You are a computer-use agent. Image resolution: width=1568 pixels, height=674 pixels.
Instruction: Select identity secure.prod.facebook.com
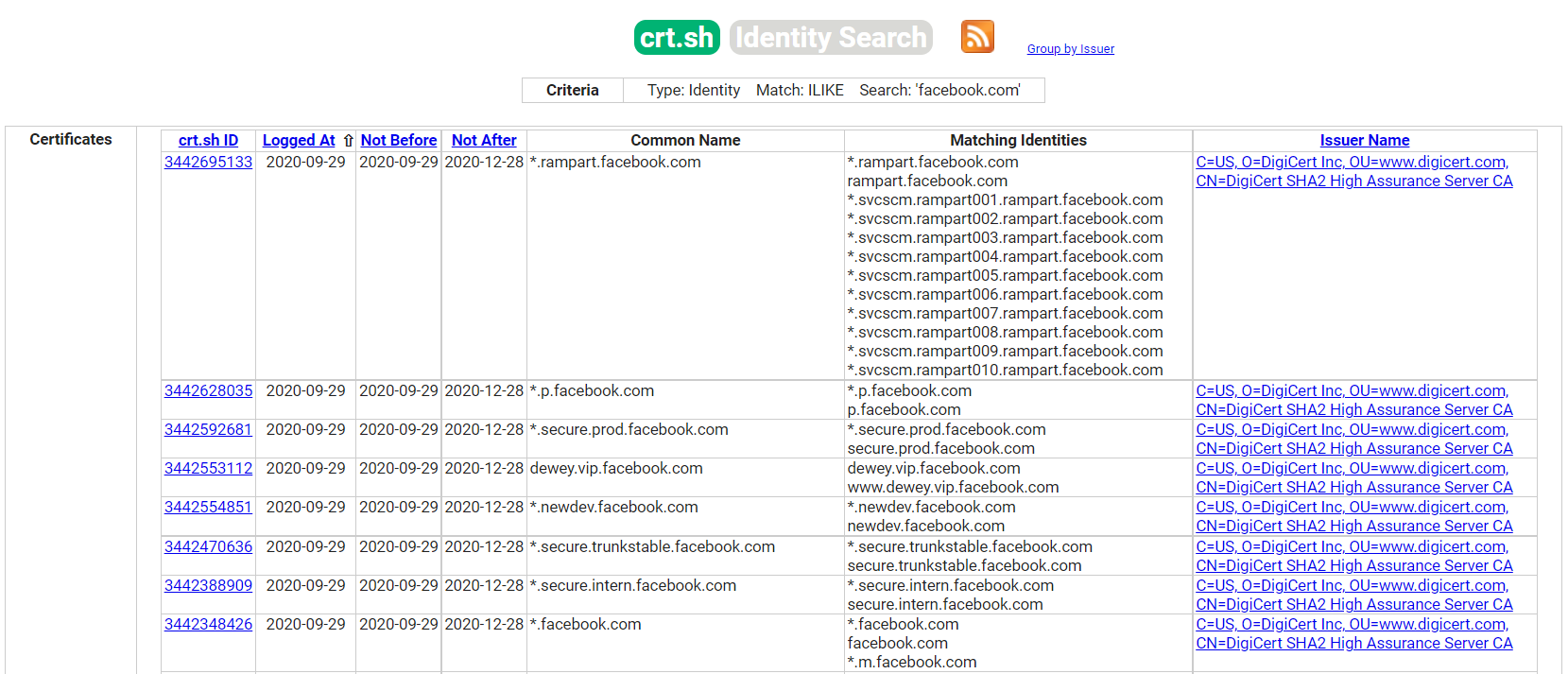click(x=941, y=448)
